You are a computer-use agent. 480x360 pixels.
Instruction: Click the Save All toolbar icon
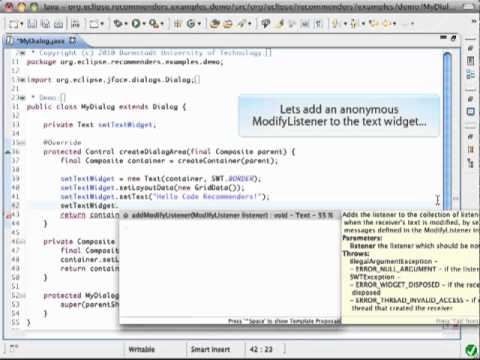pyautogui.click(x=46, y=24)
